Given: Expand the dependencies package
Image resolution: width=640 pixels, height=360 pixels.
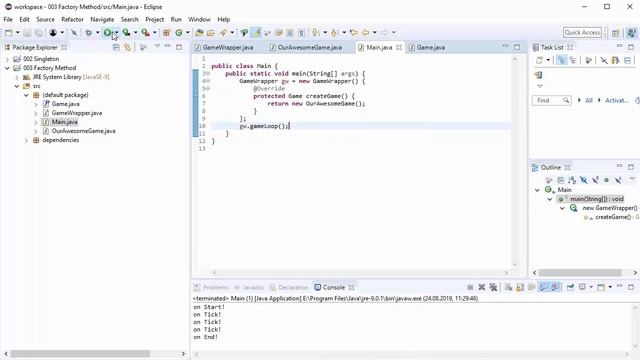Looking at the screenshot, I should click(x=26, y=140).
